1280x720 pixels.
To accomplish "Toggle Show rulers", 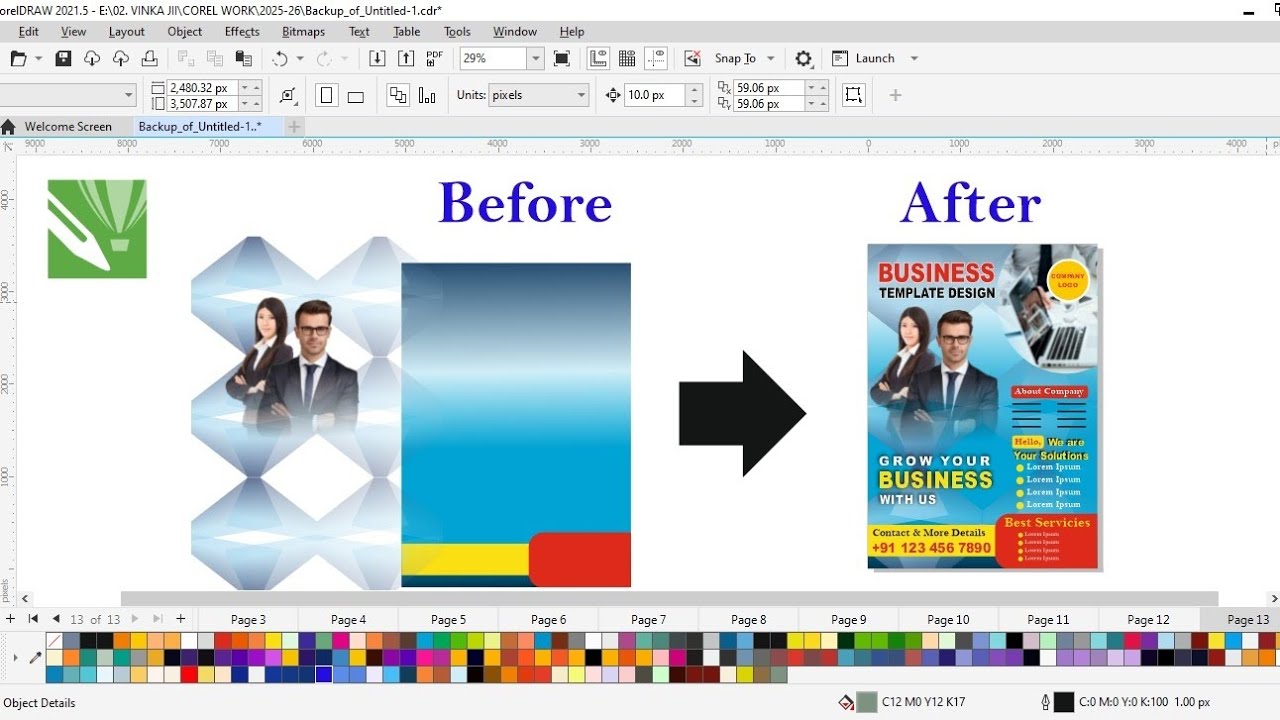I will (x=598, y=59).
